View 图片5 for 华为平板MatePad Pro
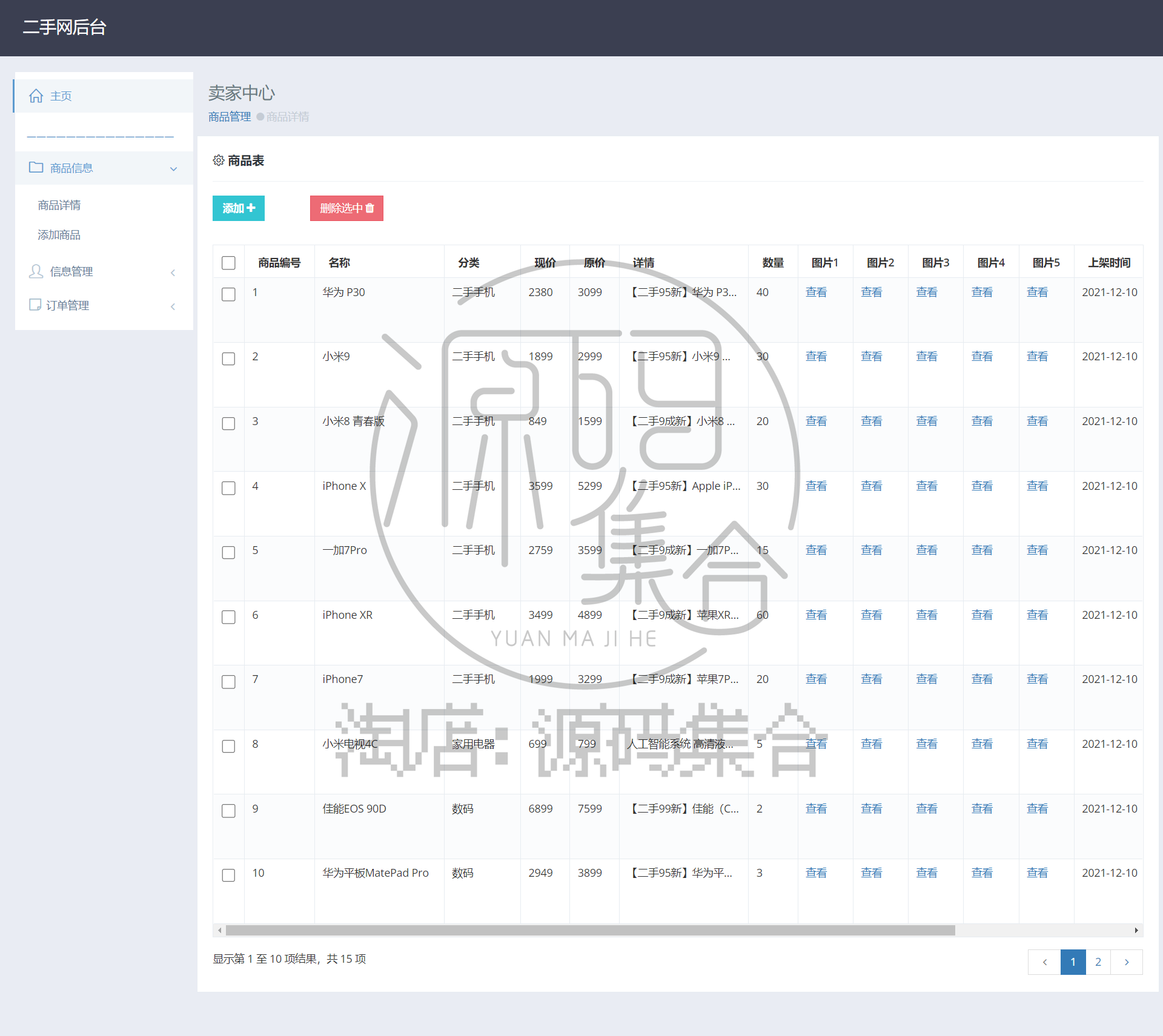The image size is (1163, 1036). click(1038, 873)
